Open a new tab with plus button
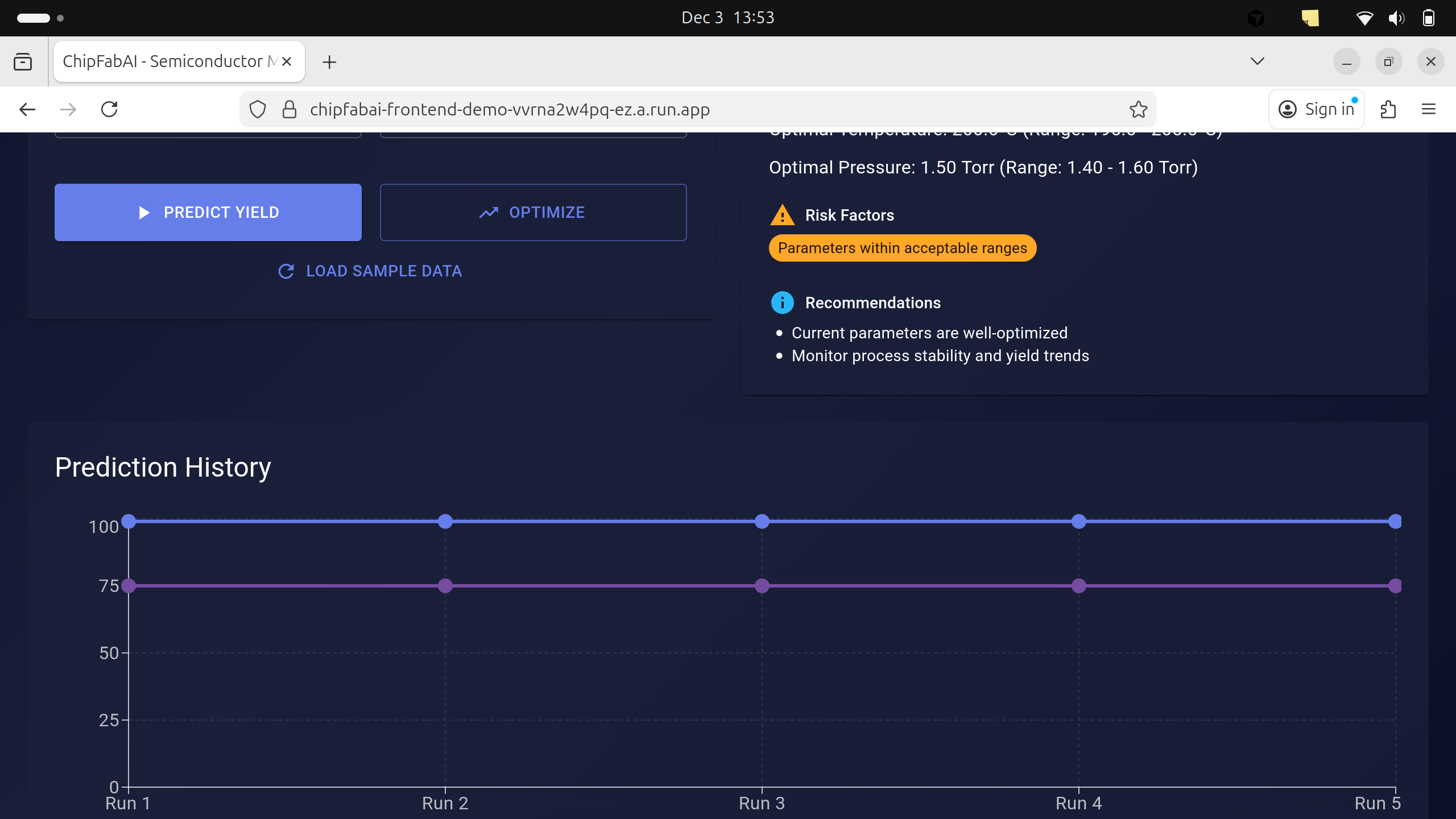The image size is (1456, 819). click(x=329, y=62)
